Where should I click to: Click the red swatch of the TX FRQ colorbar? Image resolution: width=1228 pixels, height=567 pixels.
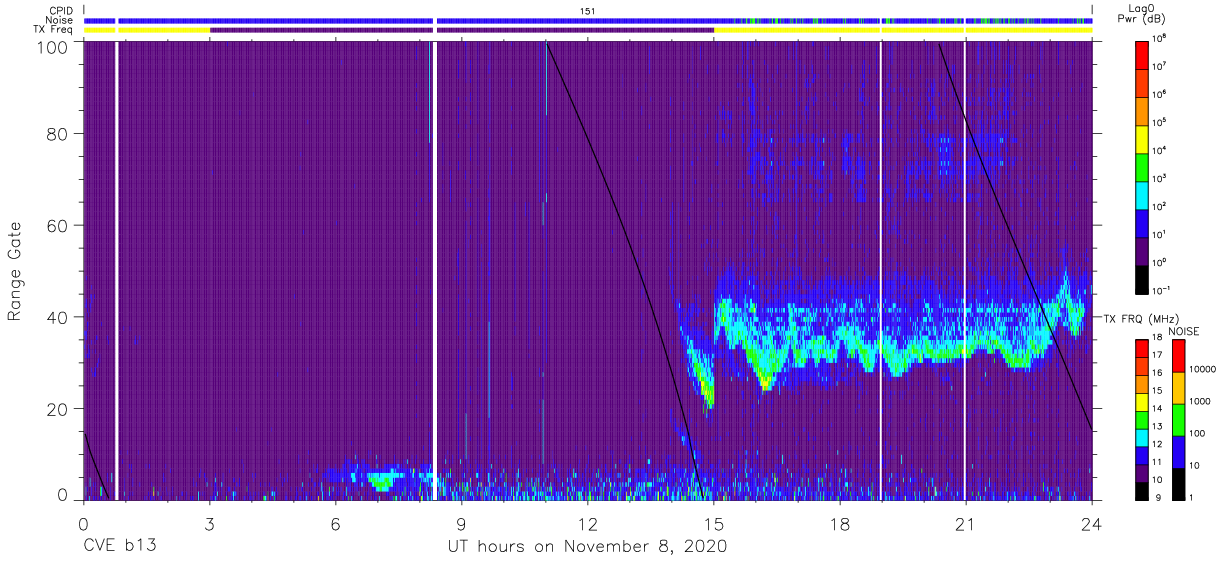(x=1141, y=349)
